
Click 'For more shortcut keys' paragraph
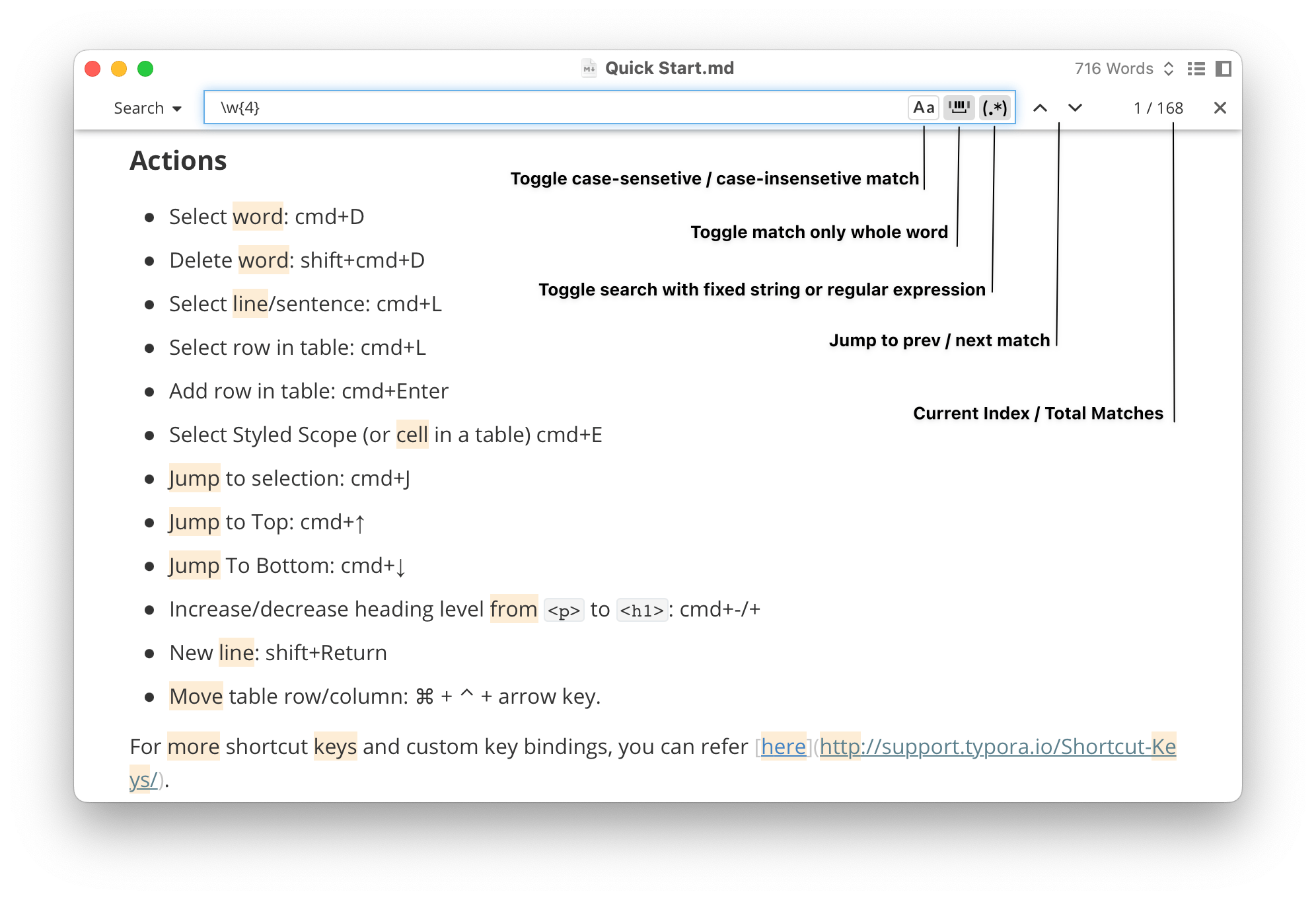pos(653,763)
